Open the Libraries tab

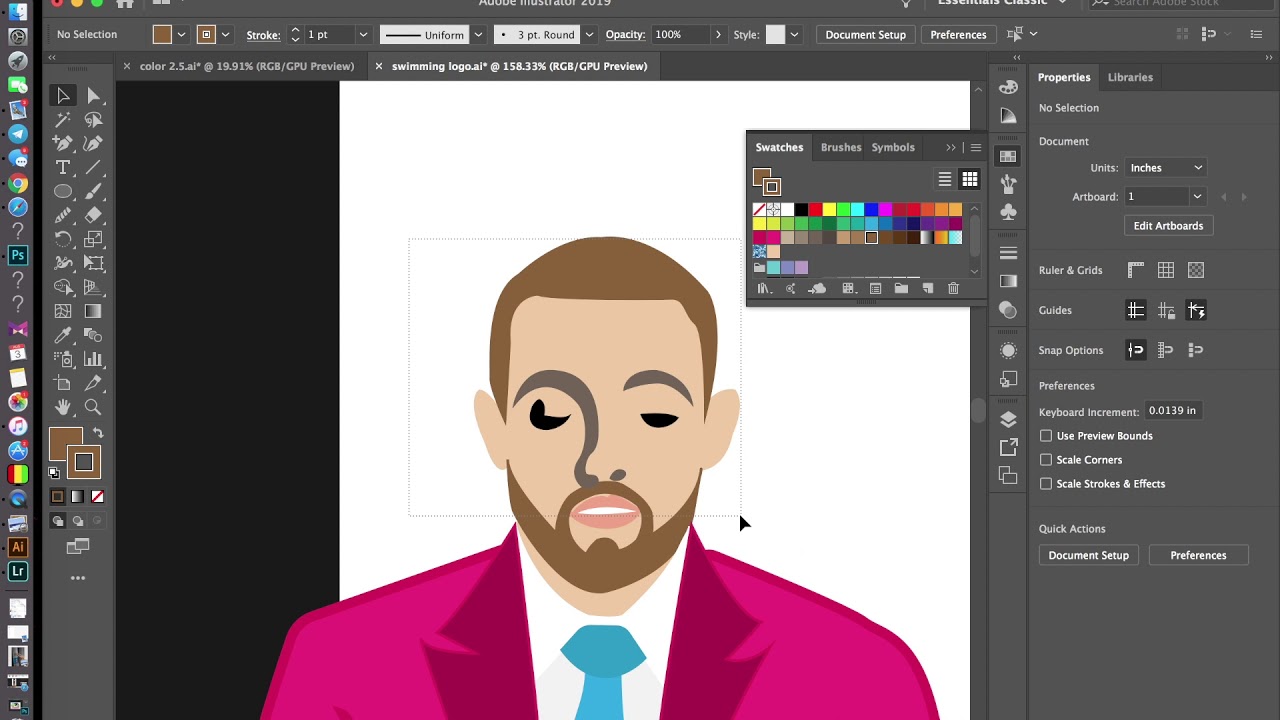click(x=1130, y=77)
